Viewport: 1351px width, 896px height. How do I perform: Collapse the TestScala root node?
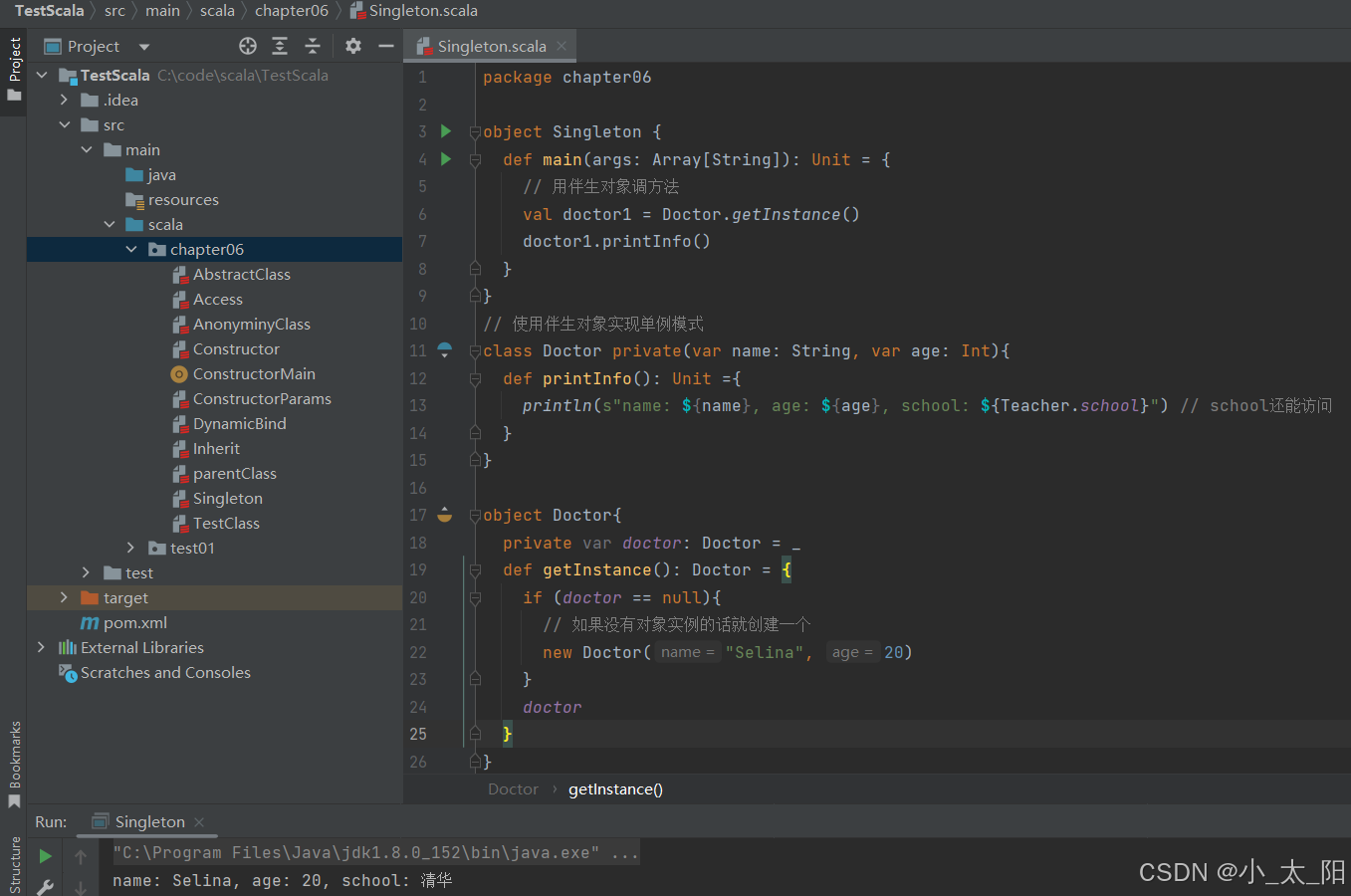[42, 76]
